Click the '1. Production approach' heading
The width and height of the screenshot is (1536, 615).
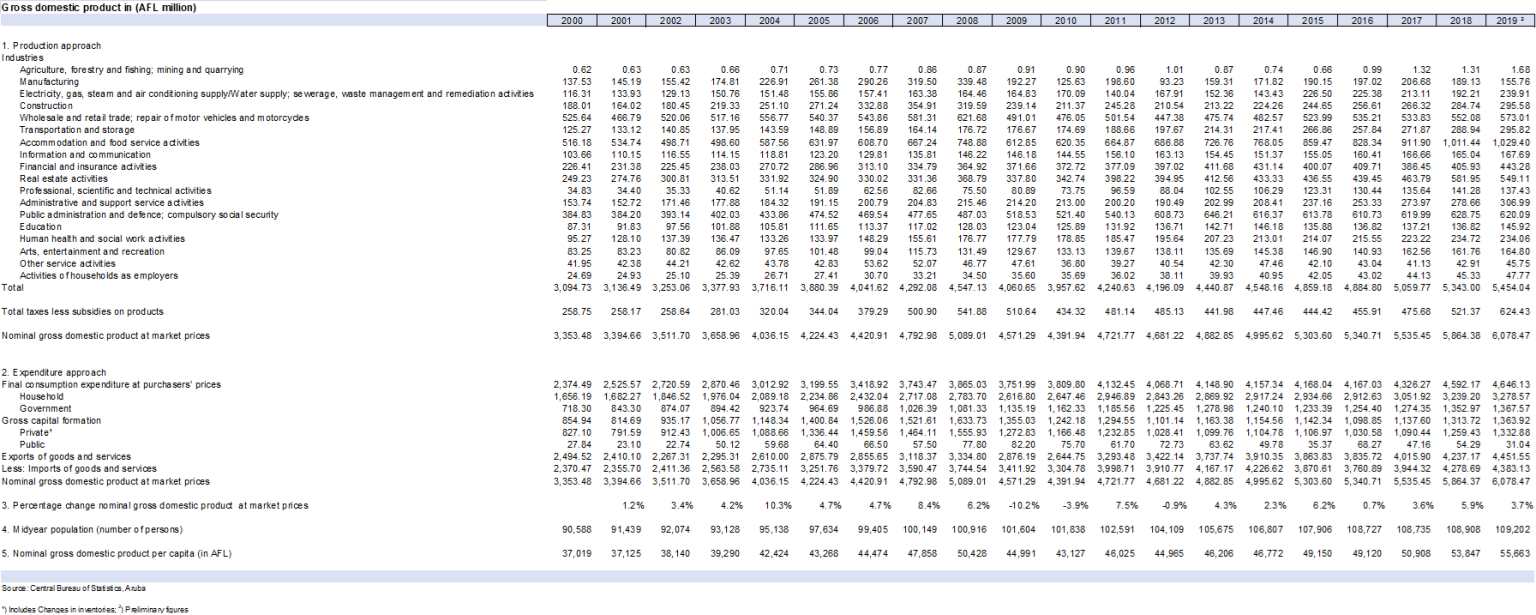click(51, 45)
